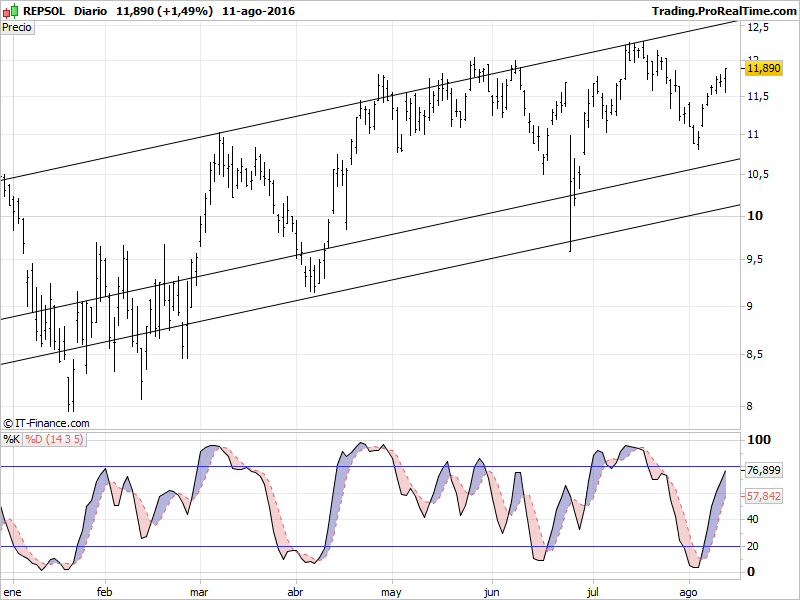Click the 'ago' month on time axis
800x600 pixels.
click(690, 591)
